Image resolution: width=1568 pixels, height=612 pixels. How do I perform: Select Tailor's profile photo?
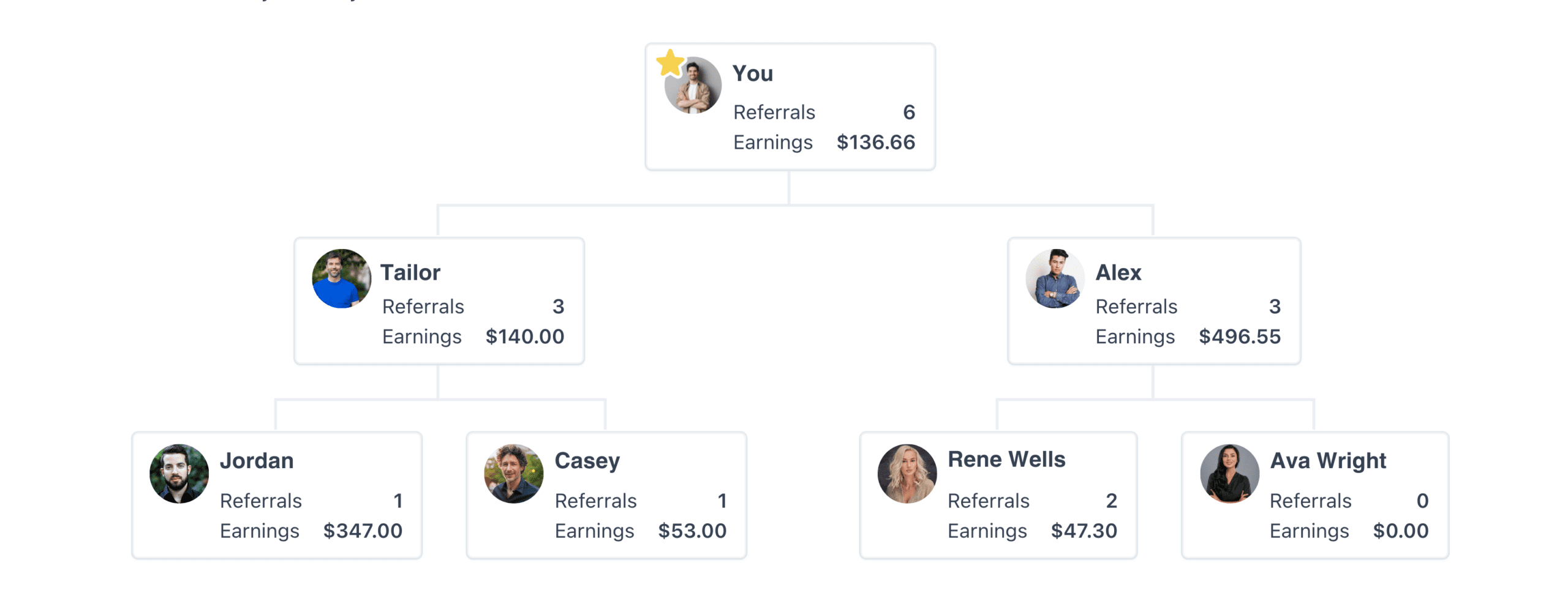click(341, 278)
